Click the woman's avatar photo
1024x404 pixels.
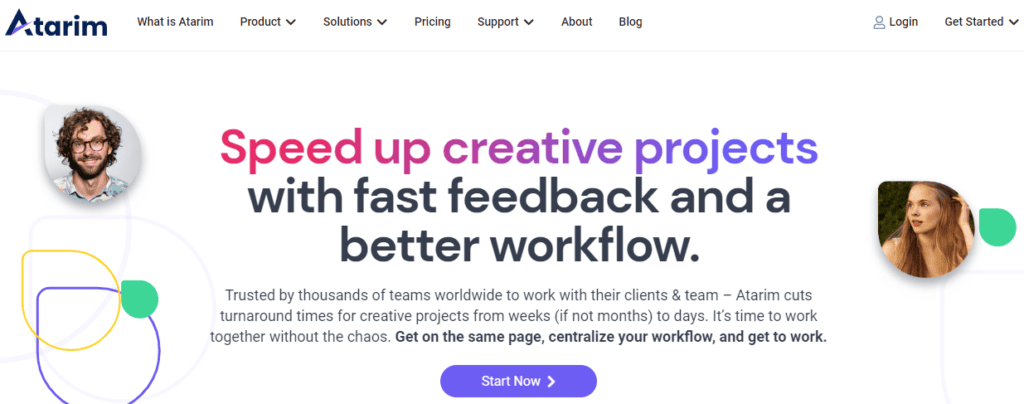tap(924, 226)
